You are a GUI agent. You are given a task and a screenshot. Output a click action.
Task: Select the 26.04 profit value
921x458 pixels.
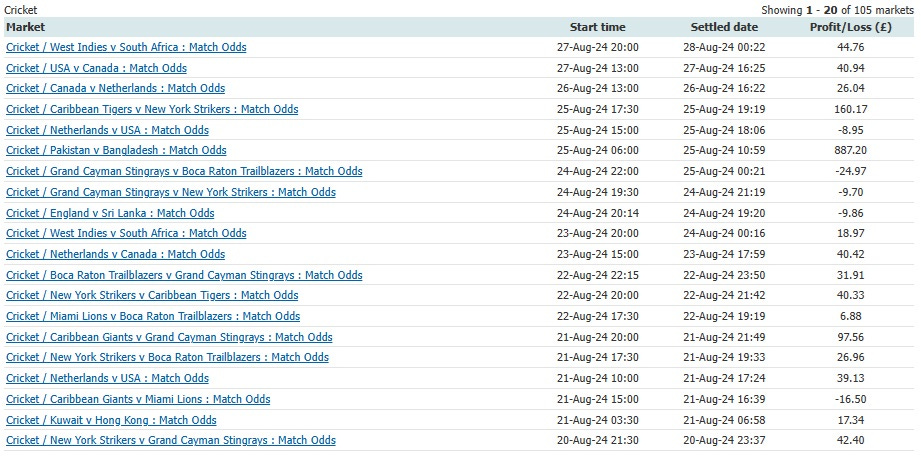pos(851,89)
